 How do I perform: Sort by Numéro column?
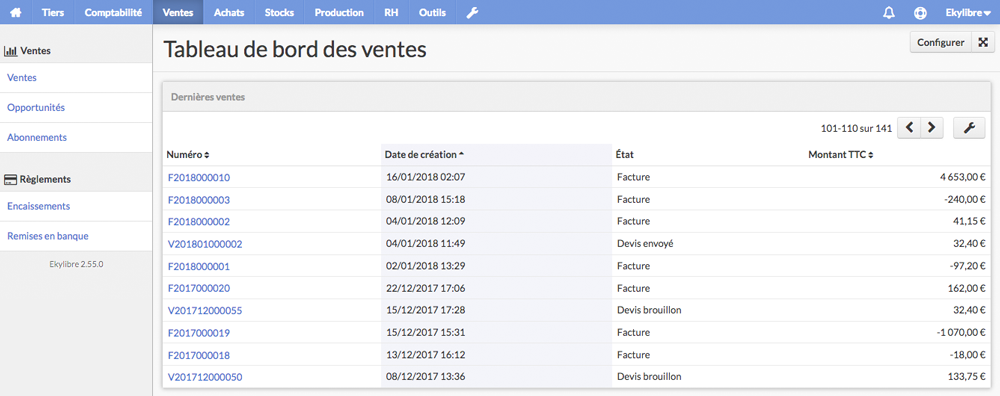click(188, 154)
